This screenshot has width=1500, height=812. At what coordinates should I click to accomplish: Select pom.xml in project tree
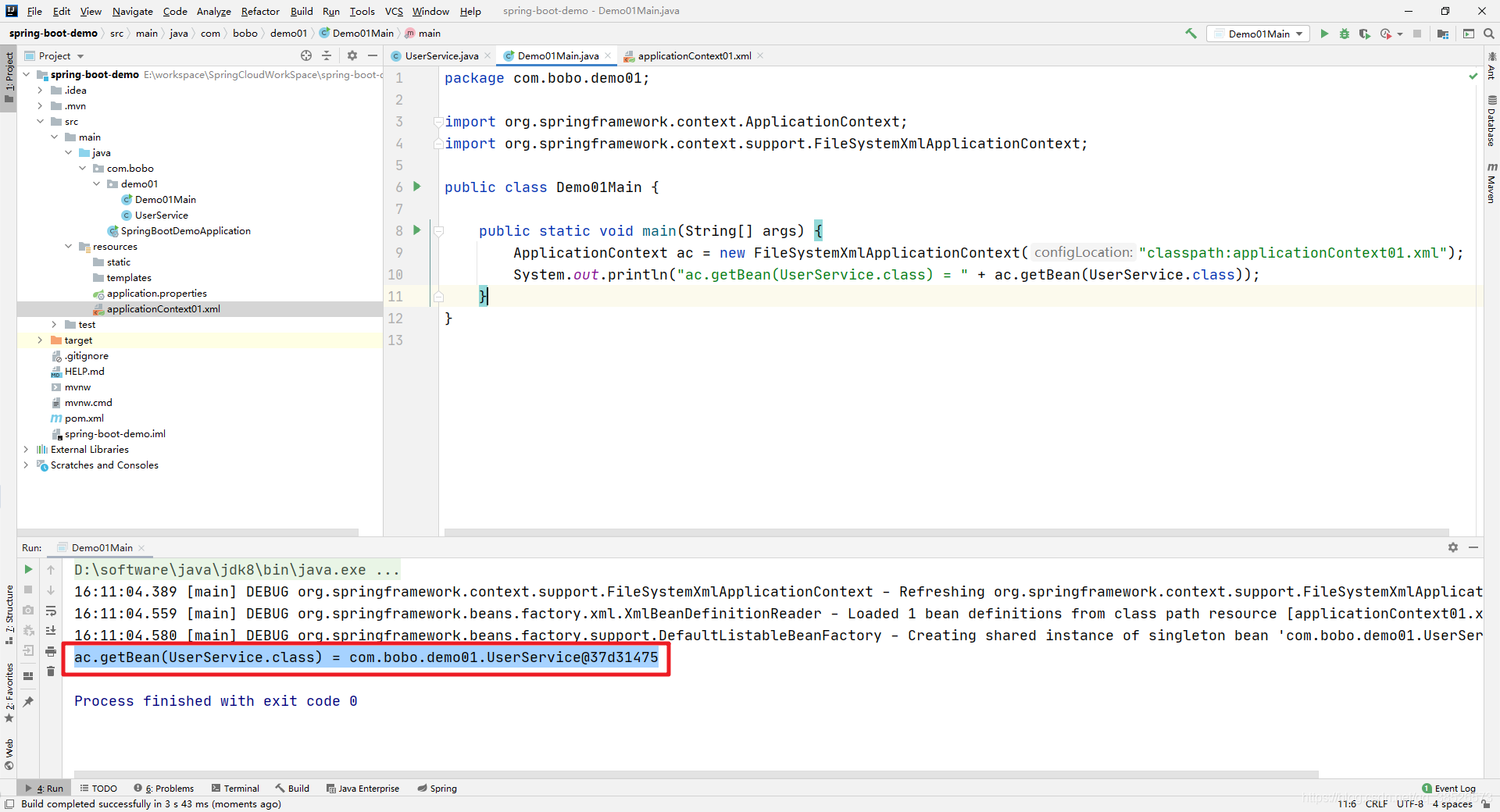(84, 418)
